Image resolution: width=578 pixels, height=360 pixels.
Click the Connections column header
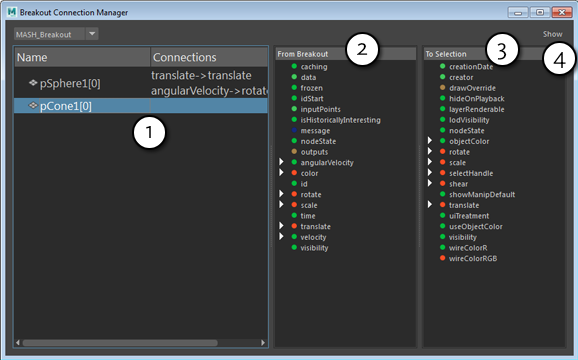[x=209, y=57]
